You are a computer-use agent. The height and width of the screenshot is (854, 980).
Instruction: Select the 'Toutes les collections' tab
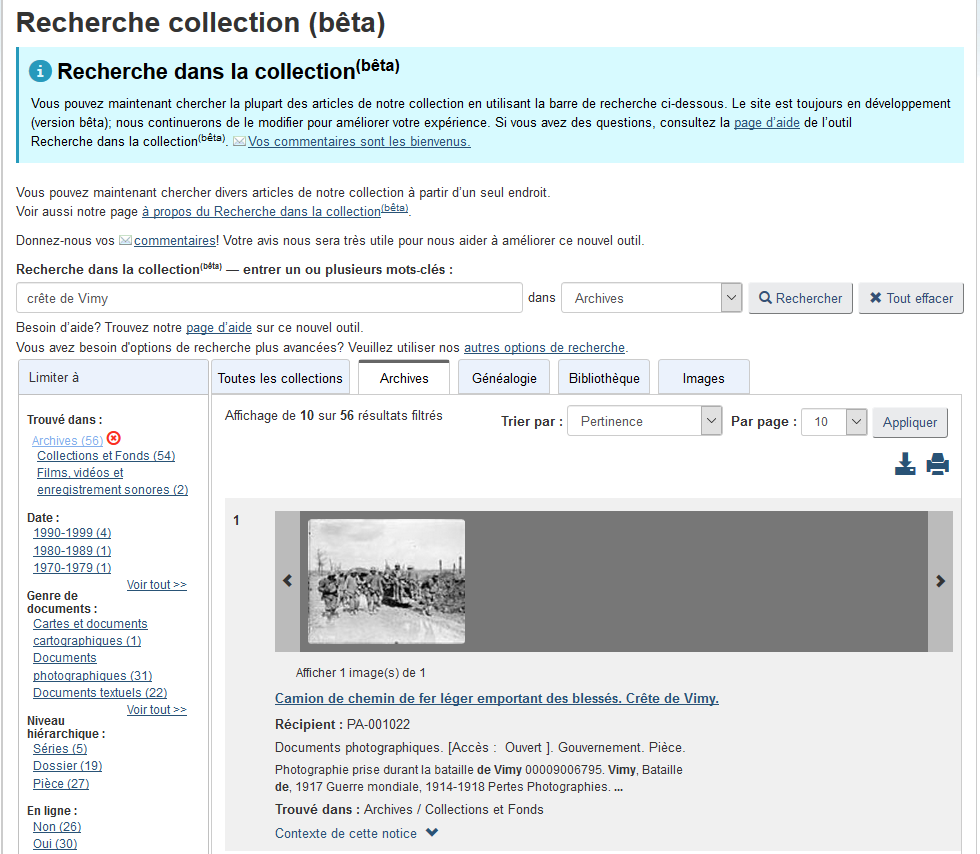coord(280,378)
